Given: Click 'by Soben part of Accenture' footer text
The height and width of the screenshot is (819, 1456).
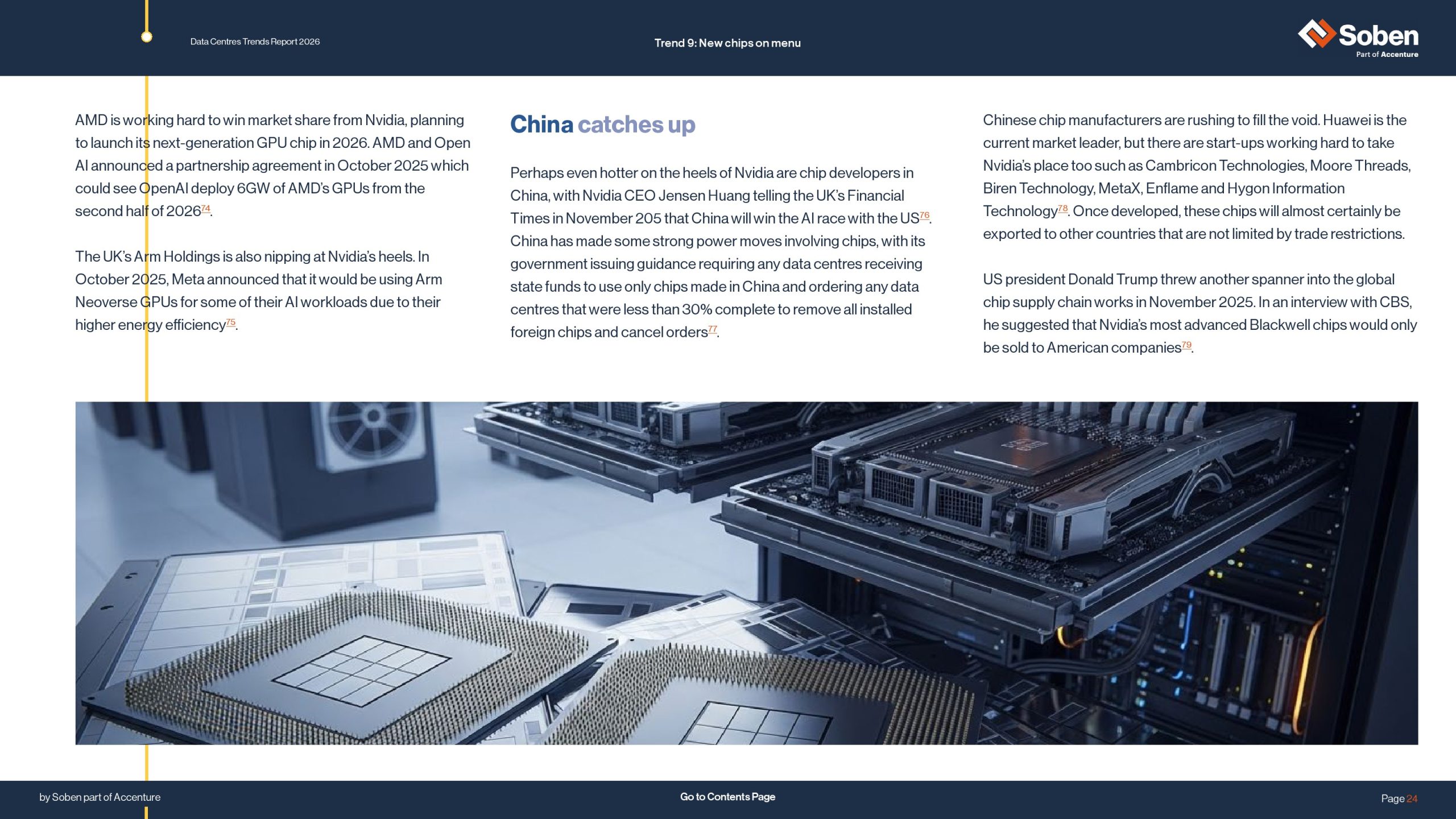Looking at the screenshot, I should (x=100, y=797).
